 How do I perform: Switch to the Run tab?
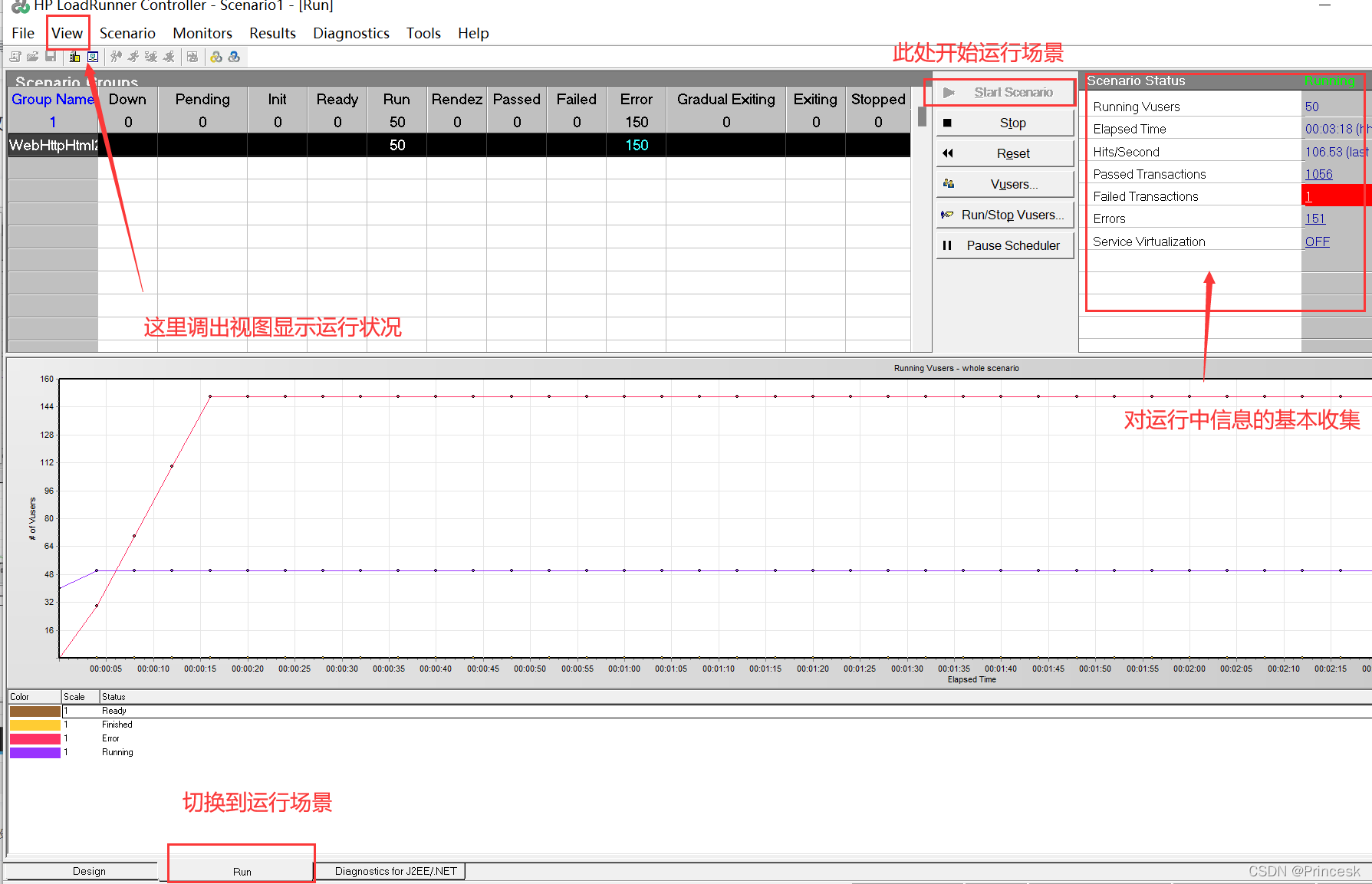242,872
